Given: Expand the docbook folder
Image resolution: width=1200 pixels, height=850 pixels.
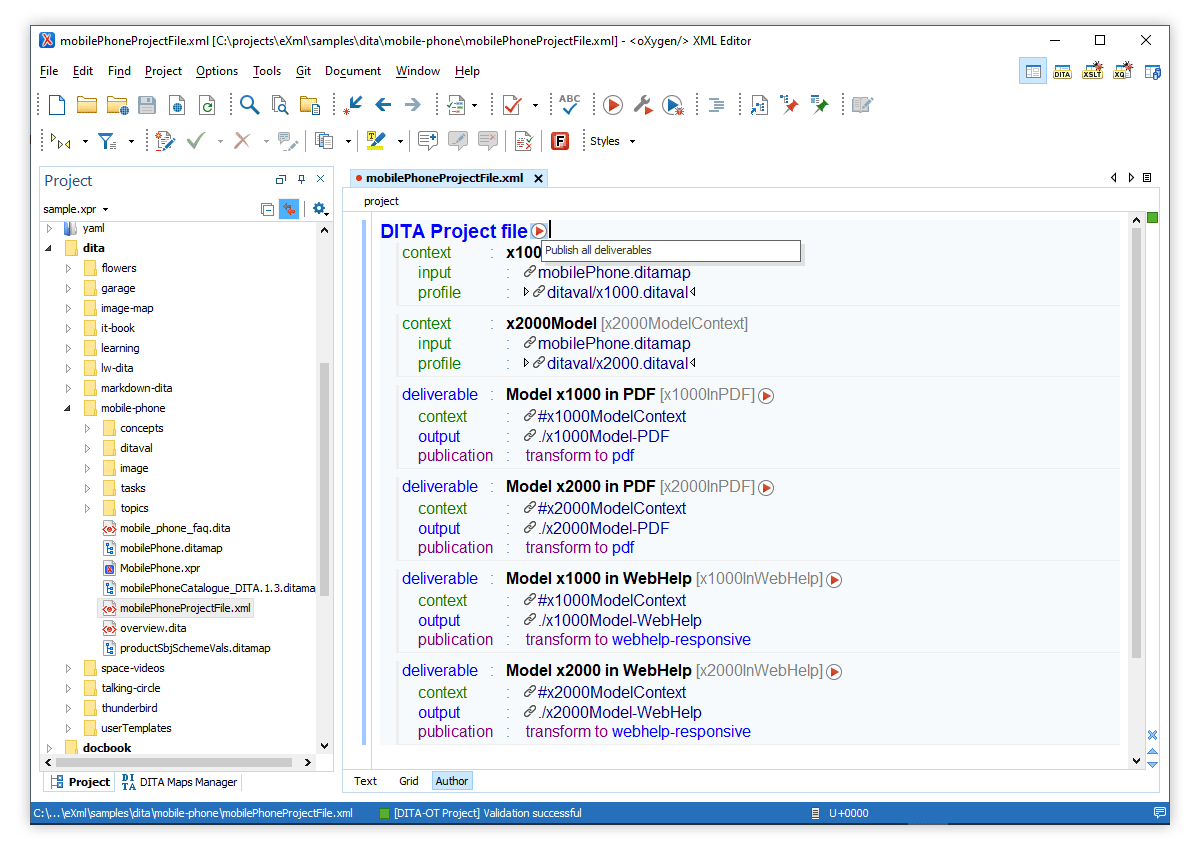Looking at the screenshot, I should [49, 748].
